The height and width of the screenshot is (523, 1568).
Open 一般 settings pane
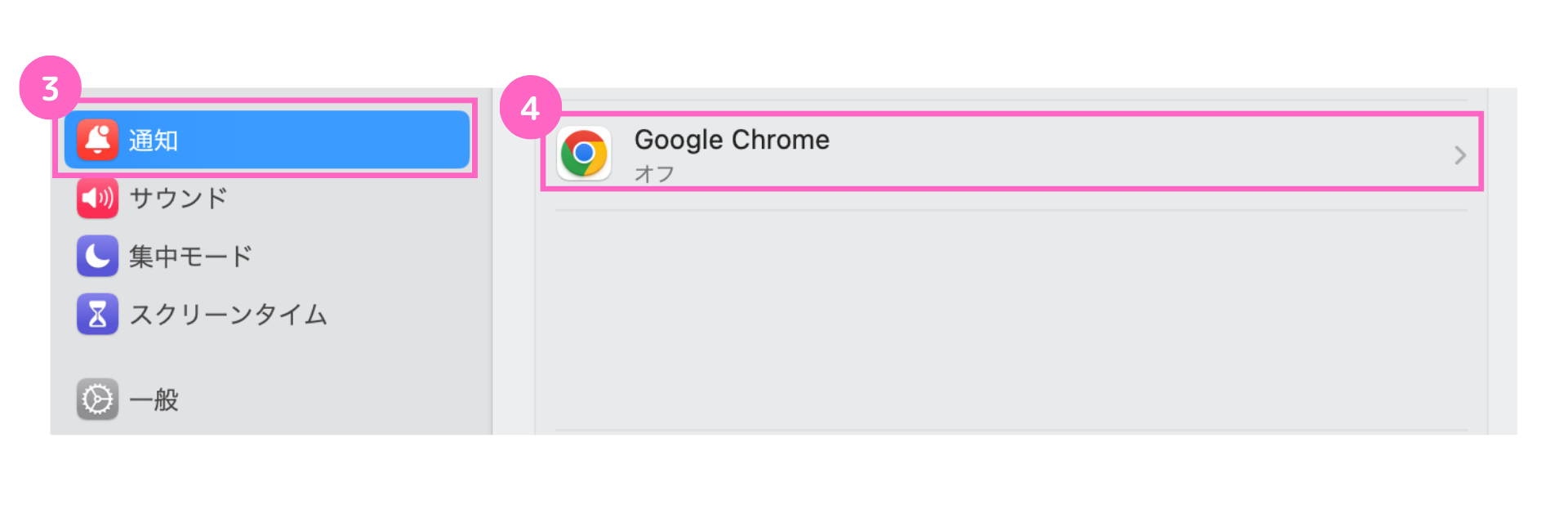[154, 400]
